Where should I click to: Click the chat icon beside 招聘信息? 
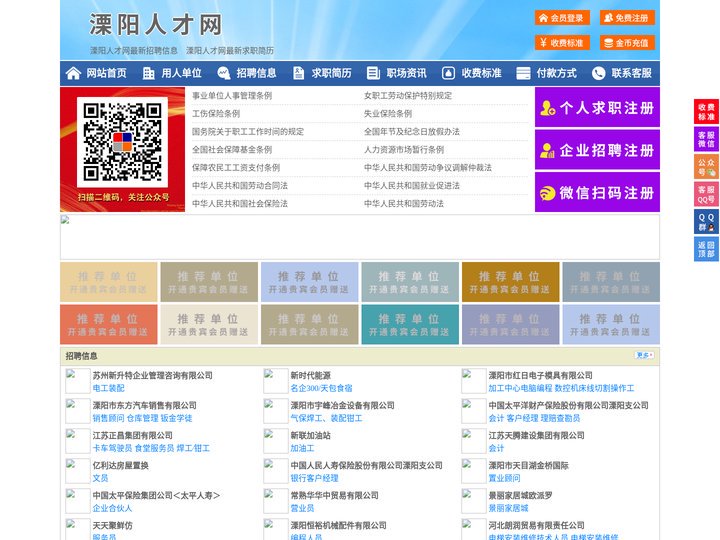[x=223, y=73]
